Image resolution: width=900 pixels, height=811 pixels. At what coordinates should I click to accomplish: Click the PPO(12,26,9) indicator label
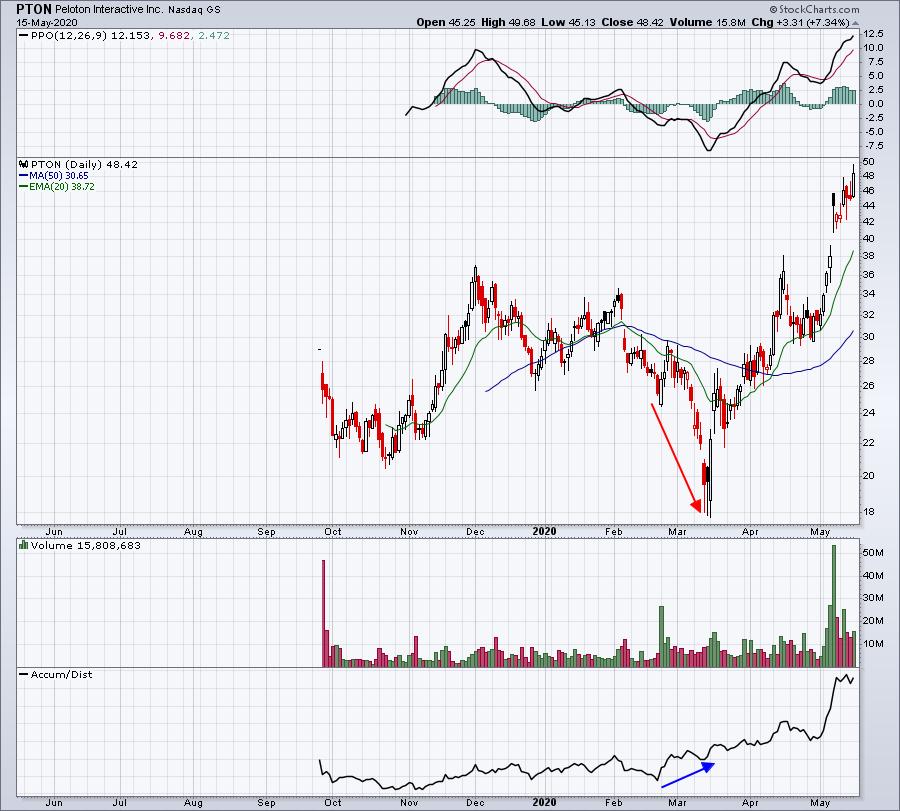tap(64, 36)
